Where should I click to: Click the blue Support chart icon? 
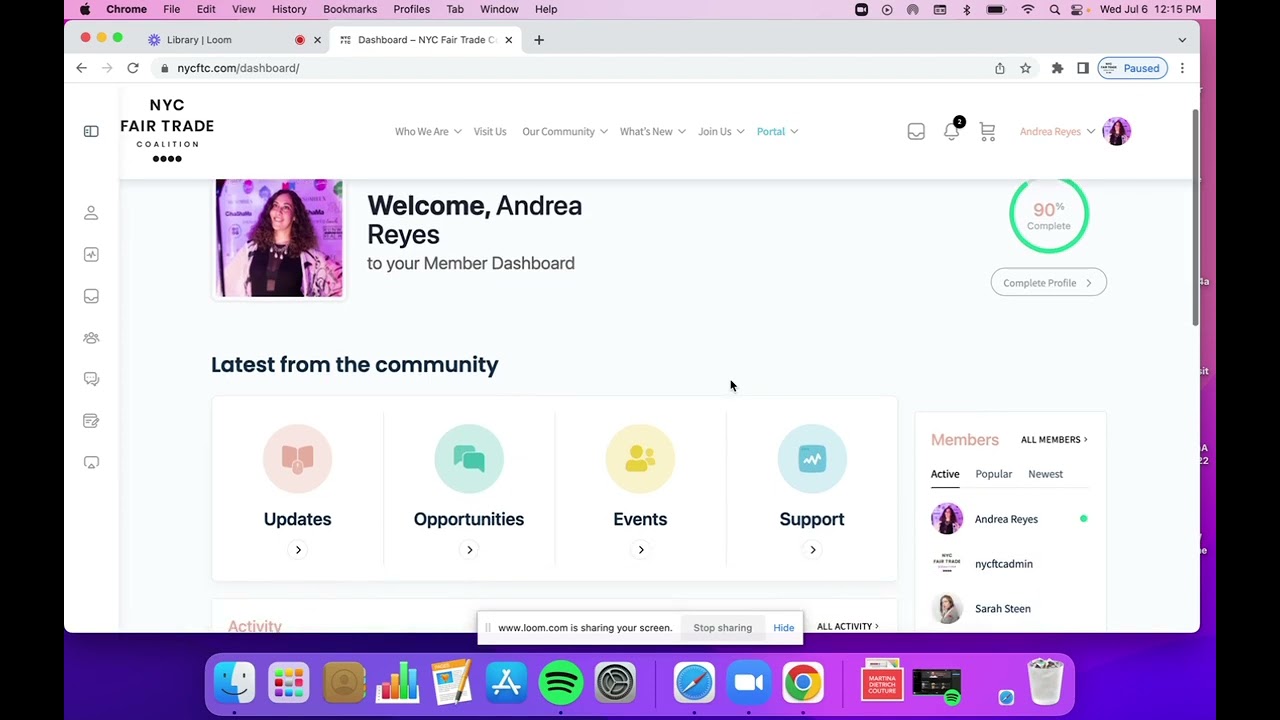pos(812,459)
